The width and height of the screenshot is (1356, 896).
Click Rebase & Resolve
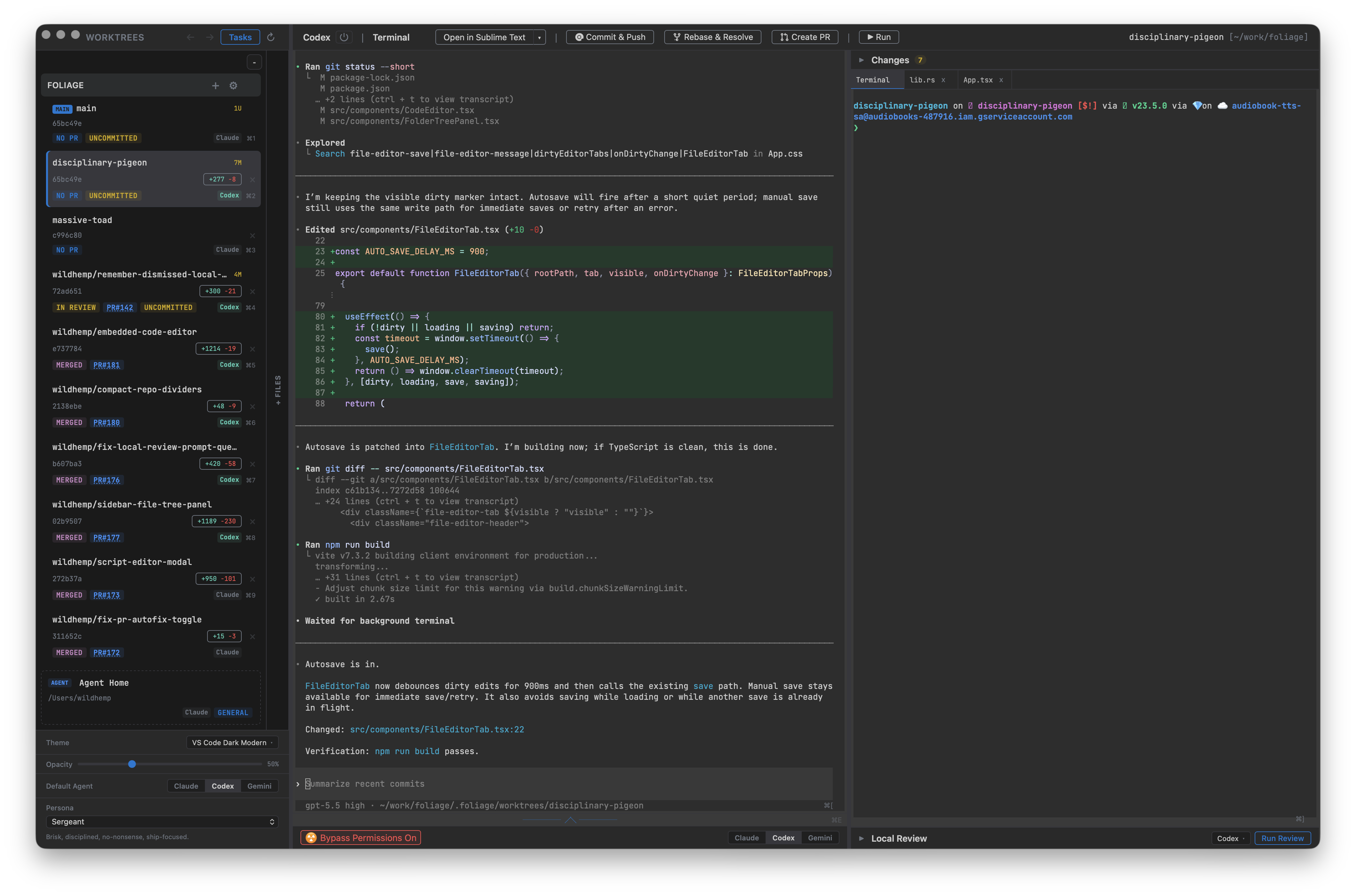[713, 37]
